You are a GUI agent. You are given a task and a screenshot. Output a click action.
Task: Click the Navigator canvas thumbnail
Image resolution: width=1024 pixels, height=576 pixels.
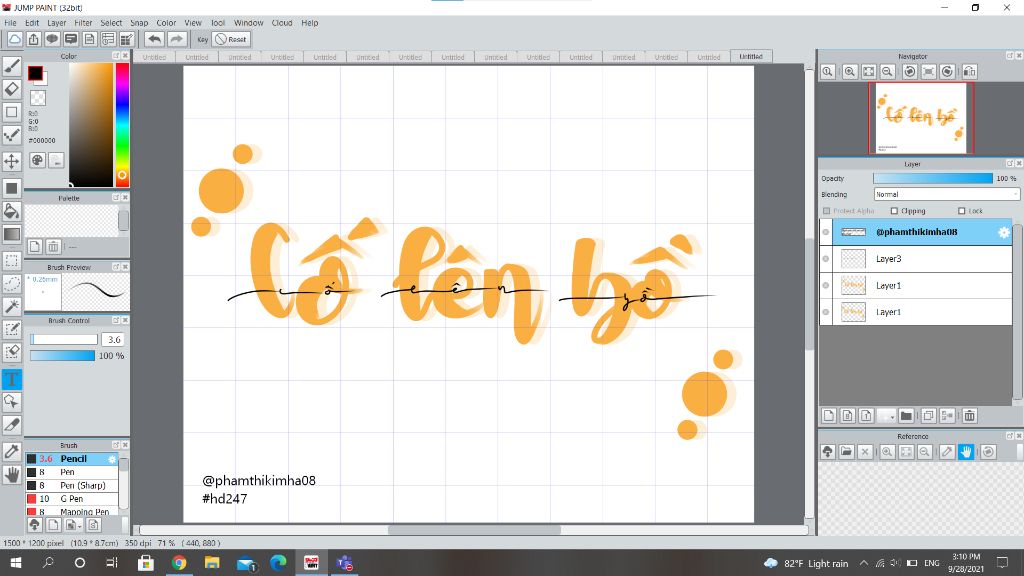pos(921,118)
